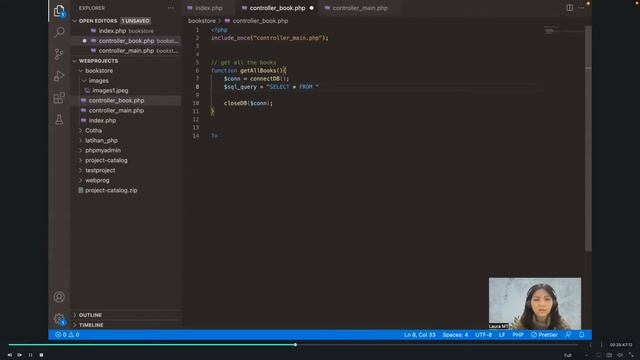
Task: Open Explorer more actions ellipsis
Action: (171, 8)
